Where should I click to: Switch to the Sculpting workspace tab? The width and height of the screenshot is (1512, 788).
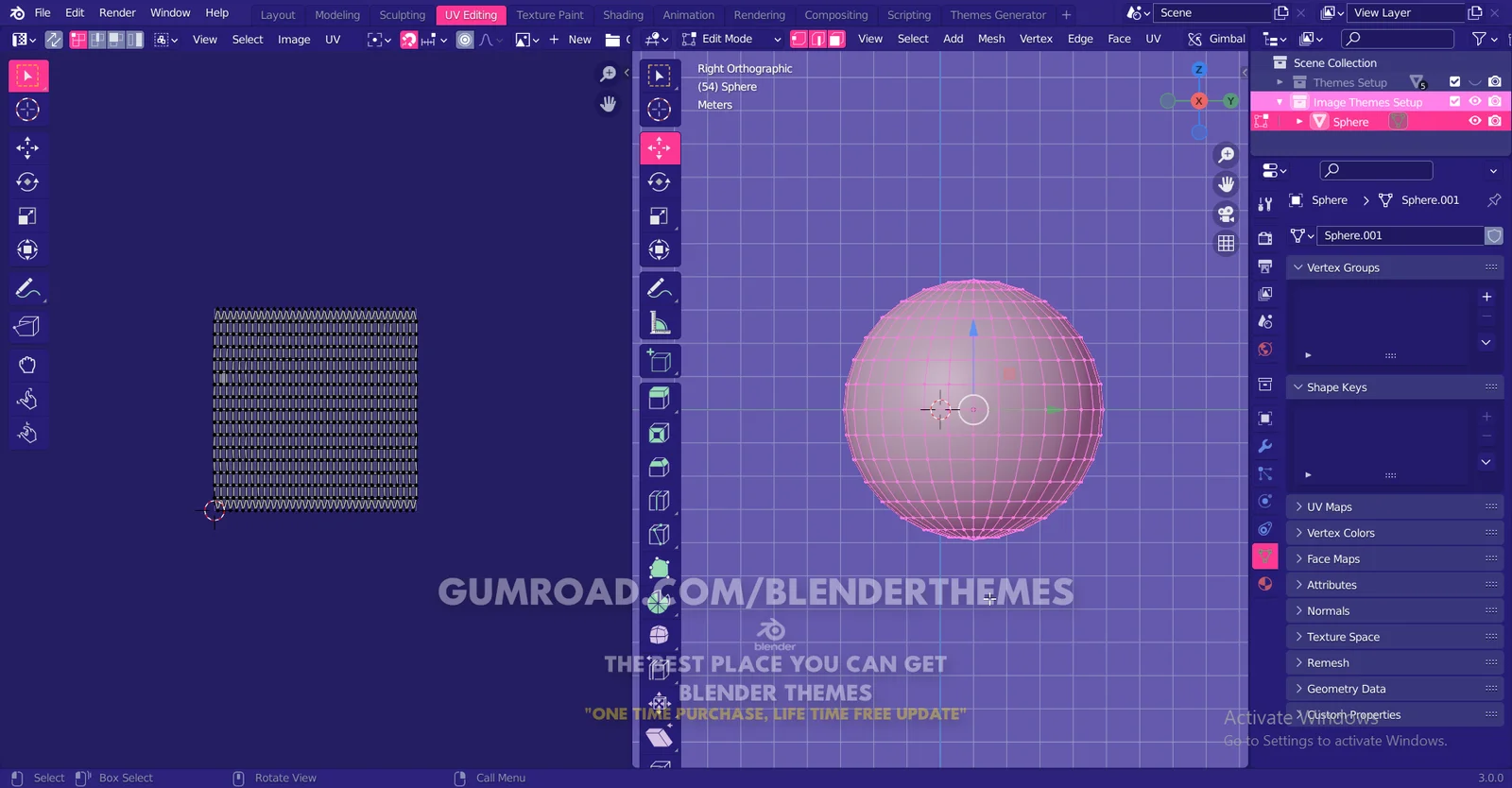click(x=403, y=15)
